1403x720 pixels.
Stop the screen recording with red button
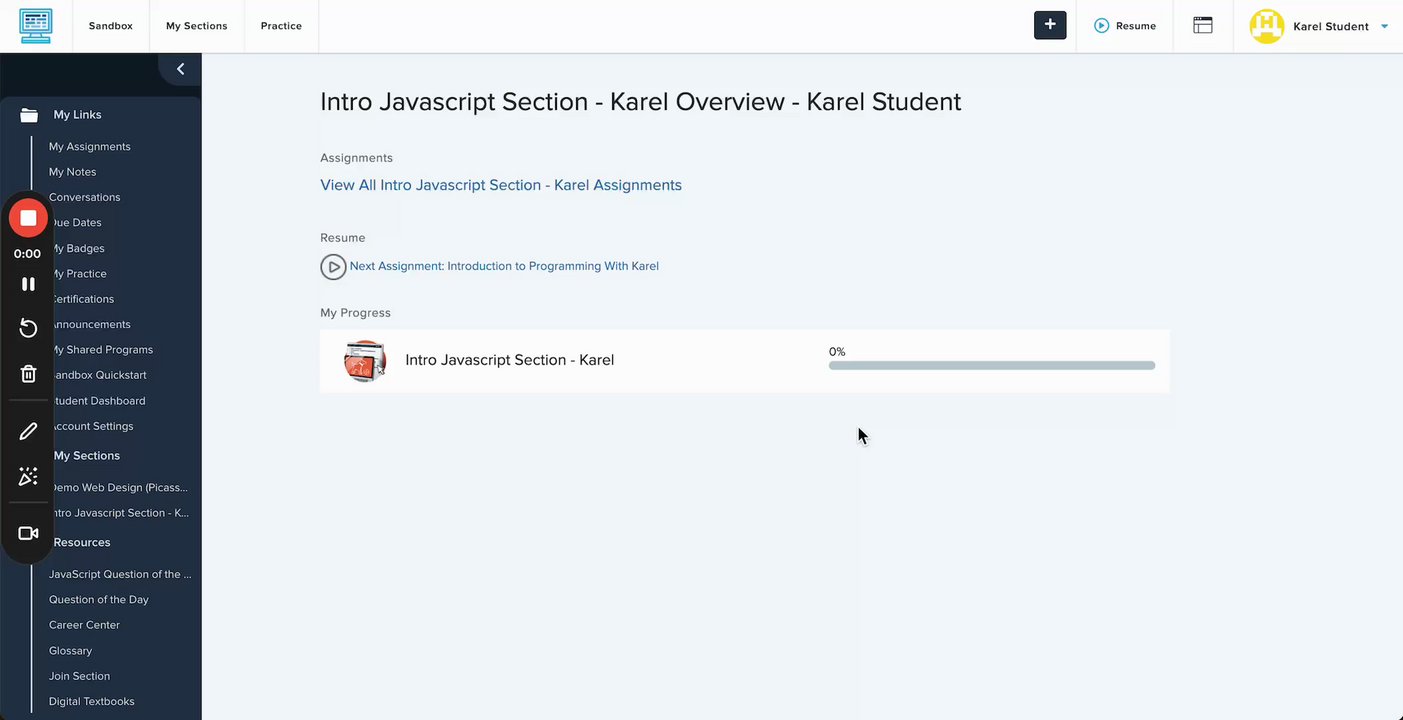point(28,218)
